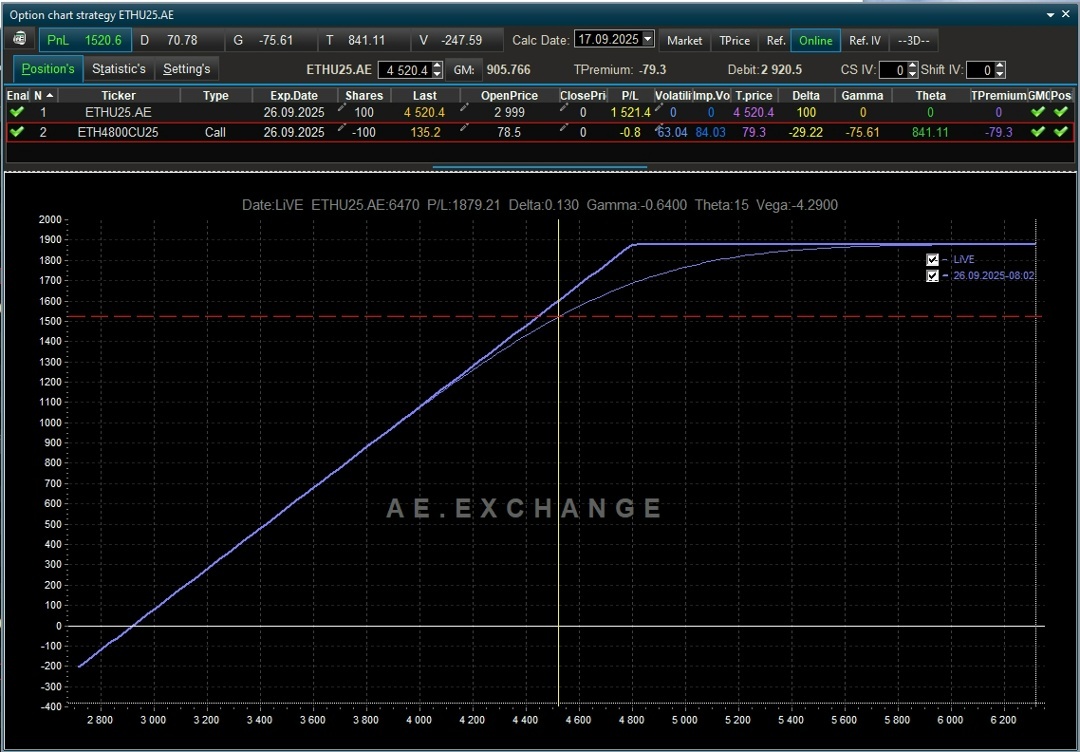Screen dimensions: 1080x752
Task: Toggle Enable checkmark for ETH4800CU25 row
Action: coord(17,132)
